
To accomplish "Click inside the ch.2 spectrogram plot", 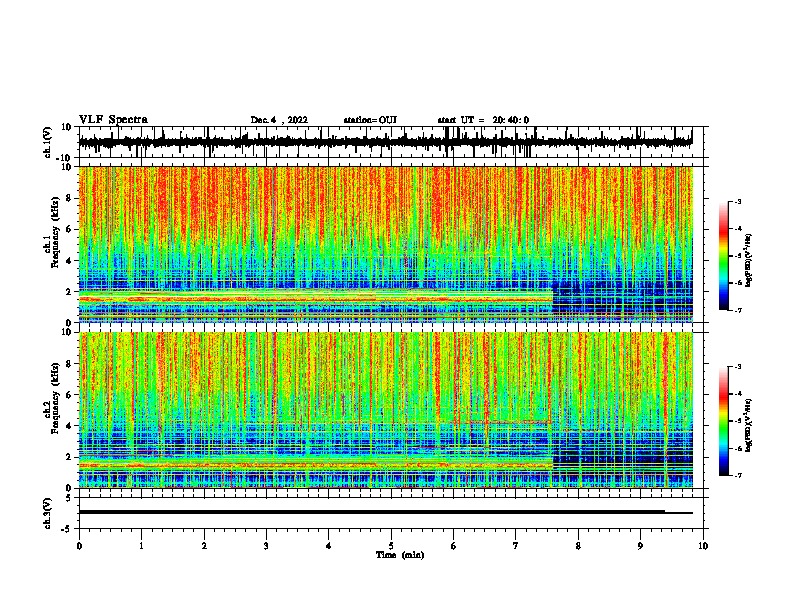I will (x=385, y=410).
